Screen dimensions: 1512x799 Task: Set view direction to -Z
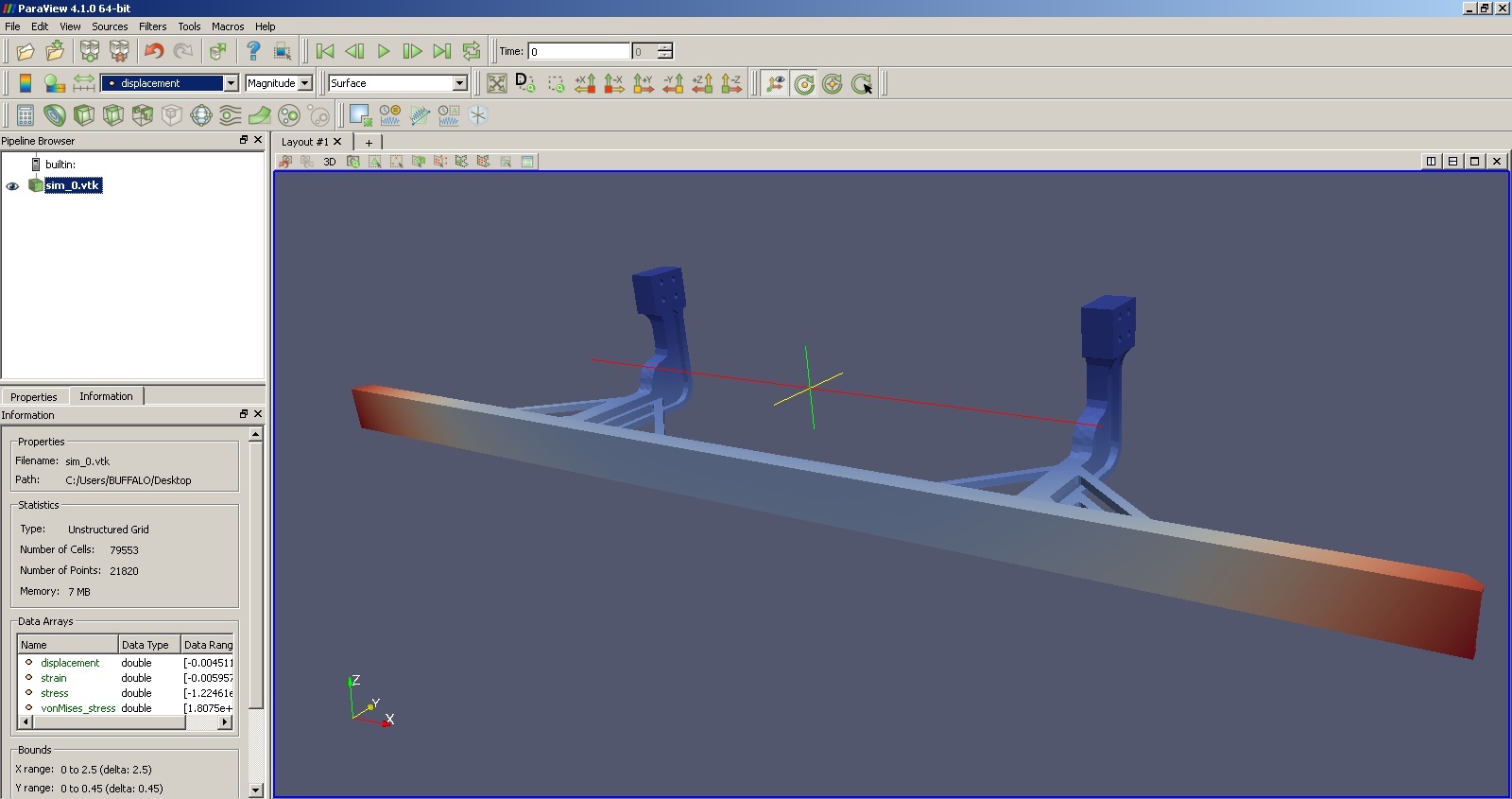point(731,83)
